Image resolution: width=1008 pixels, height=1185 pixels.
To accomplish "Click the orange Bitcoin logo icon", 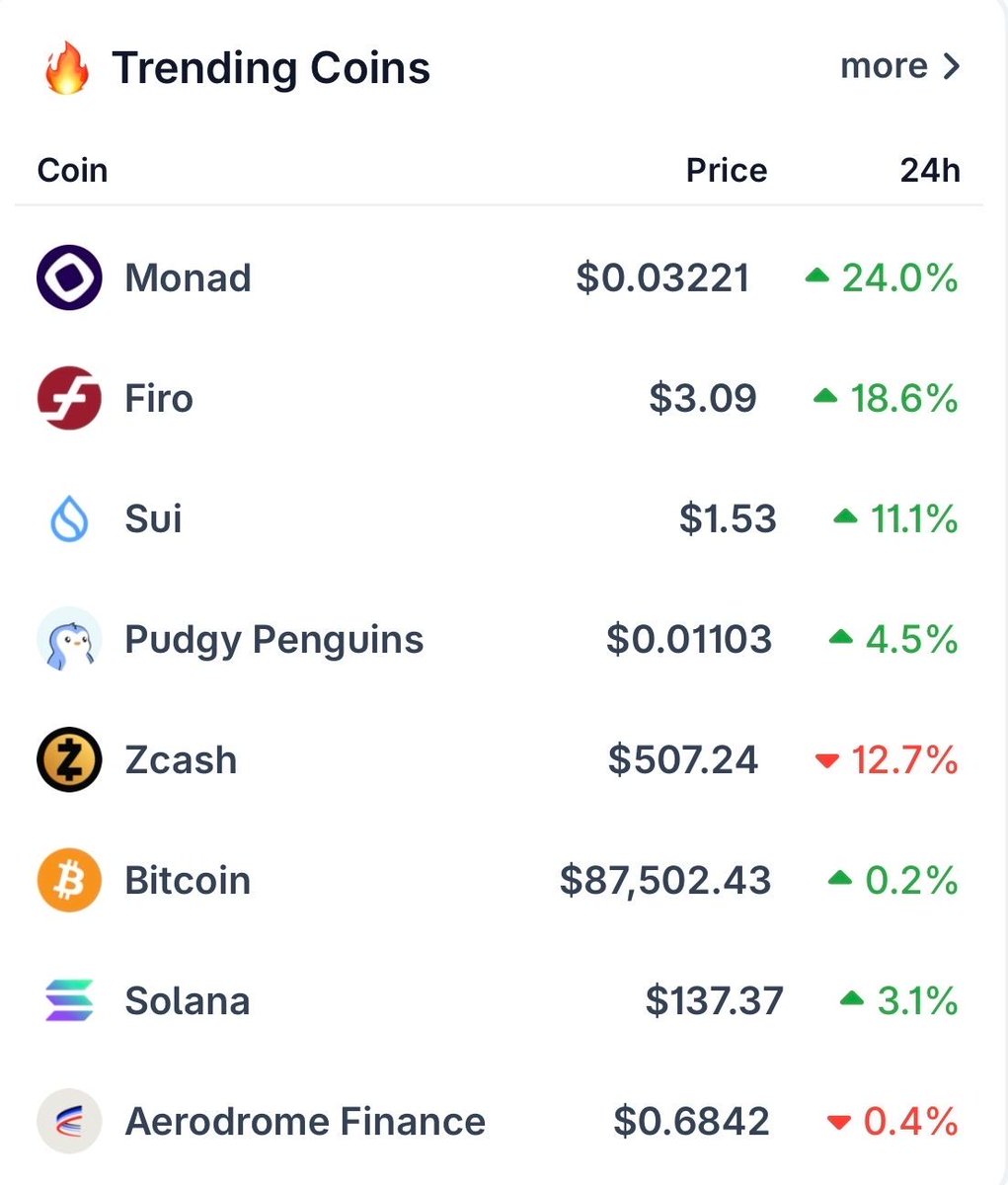I will [69, 881].
